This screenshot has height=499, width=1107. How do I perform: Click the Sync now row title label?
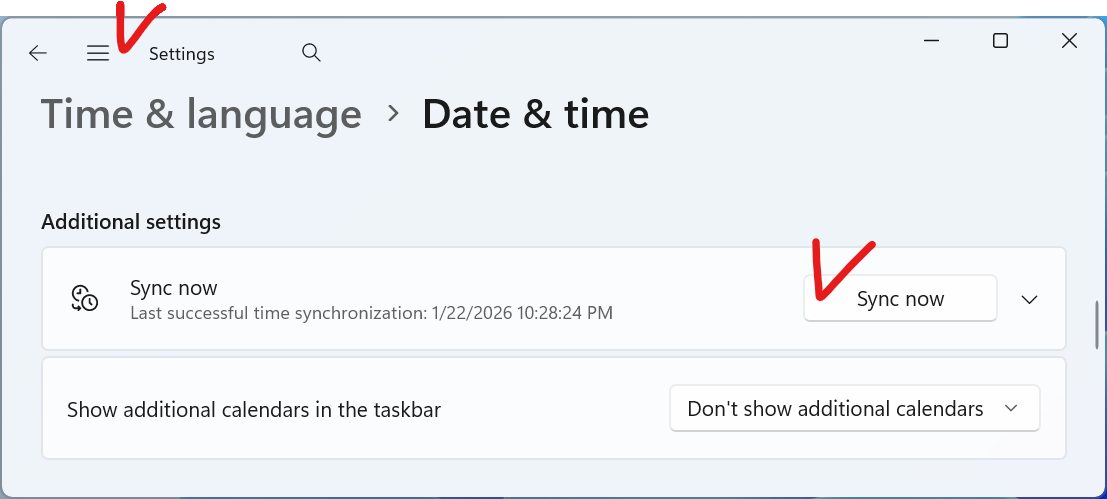click(174, 288)
